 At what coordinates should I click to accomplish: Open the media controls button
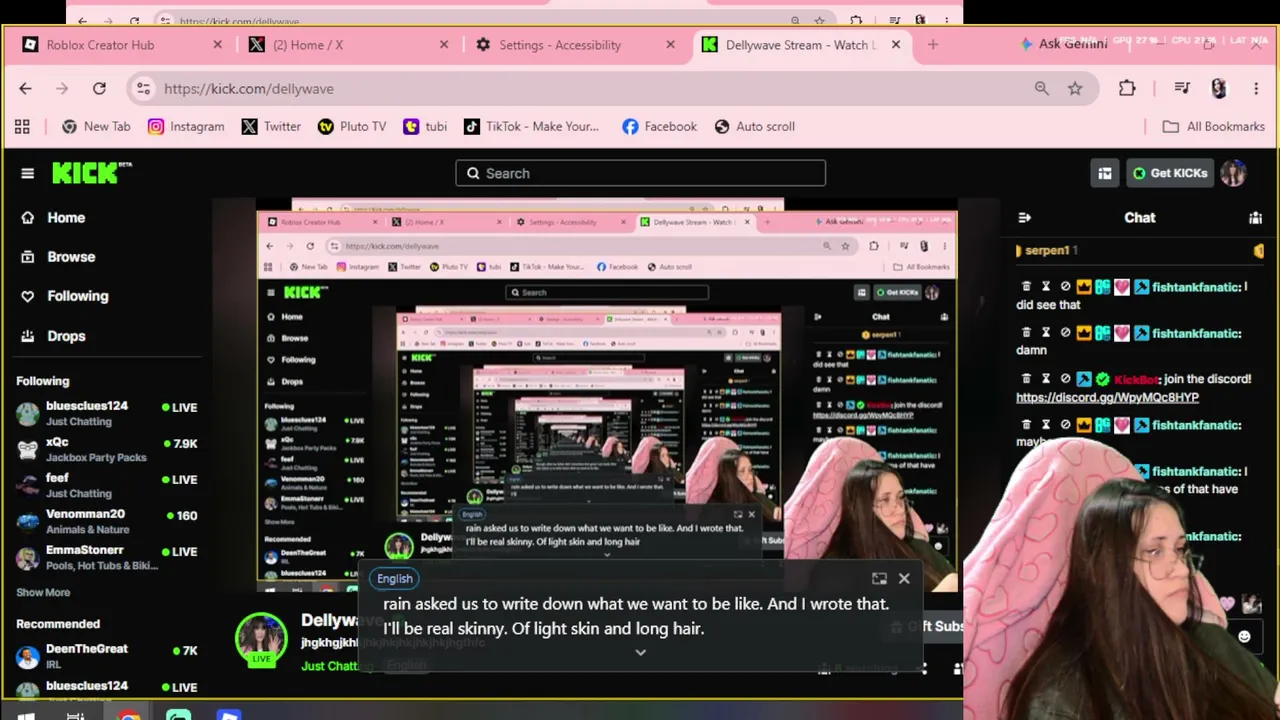click(1182, 88)
